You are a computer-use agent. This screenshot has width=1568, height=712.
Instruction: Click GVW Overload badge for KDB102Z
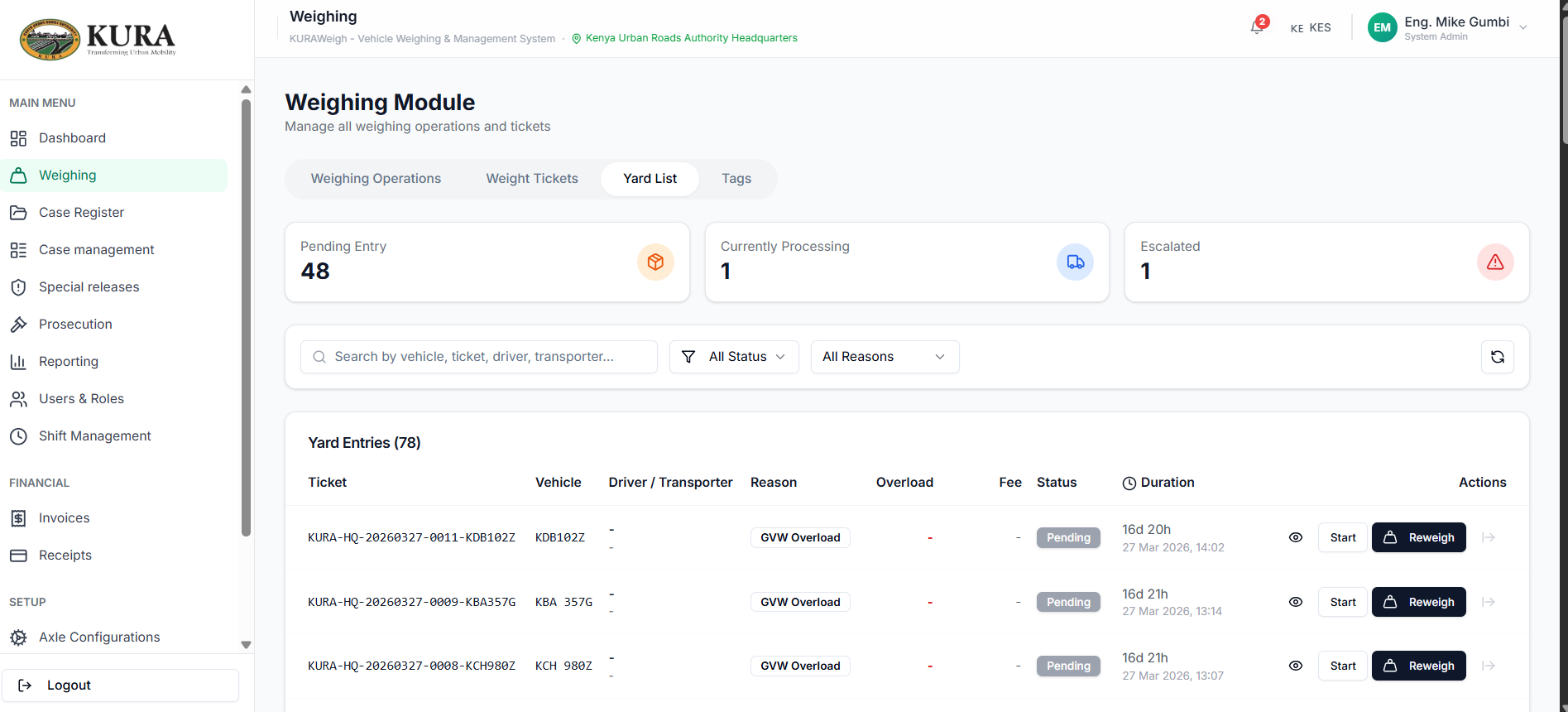tap(800, 537)
